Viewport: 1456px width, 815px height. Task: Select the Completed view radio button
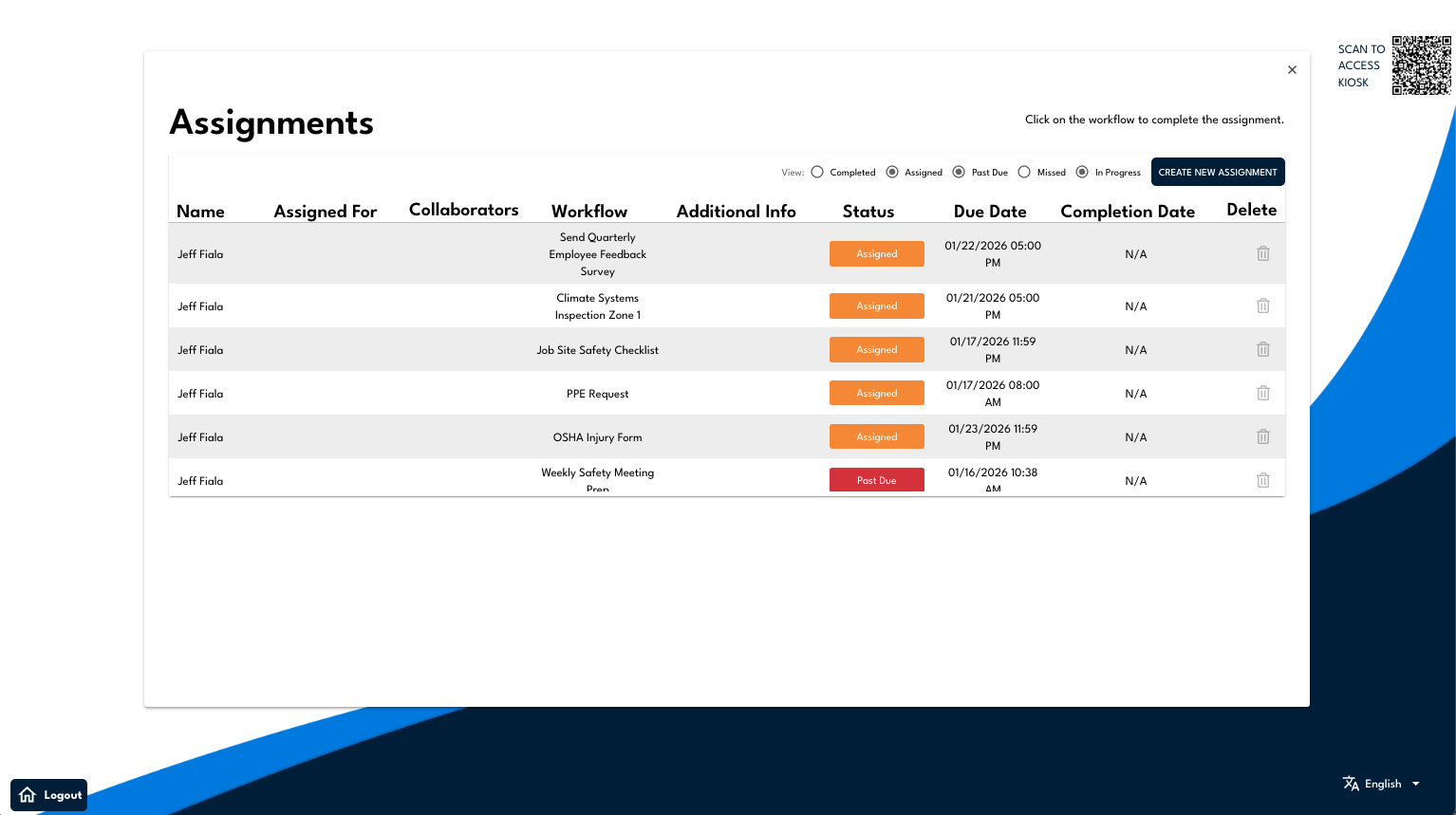[817, 173]
